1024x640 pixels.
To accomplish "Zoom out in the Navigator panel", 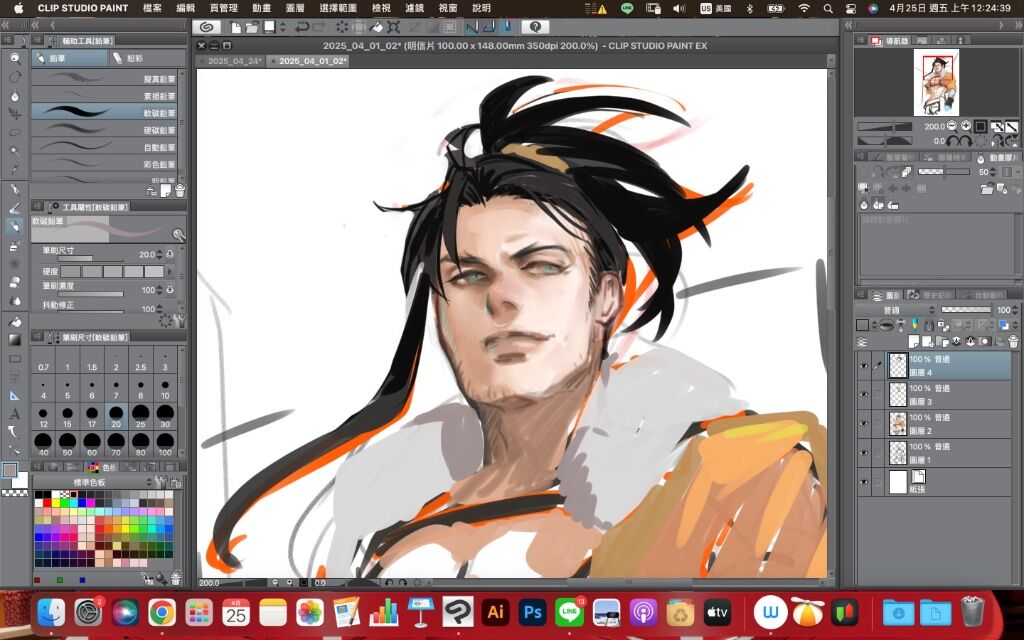I will pos(952,126).
